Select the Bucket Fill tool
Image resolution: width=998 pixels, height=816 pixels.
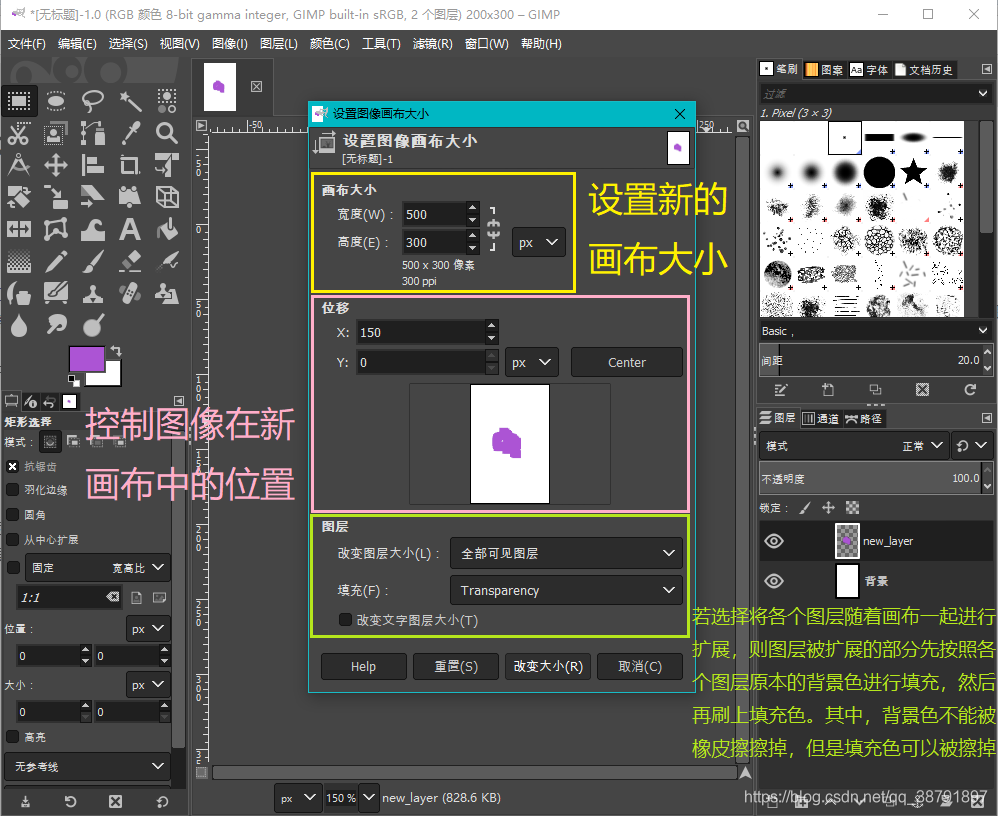point(167,229)
